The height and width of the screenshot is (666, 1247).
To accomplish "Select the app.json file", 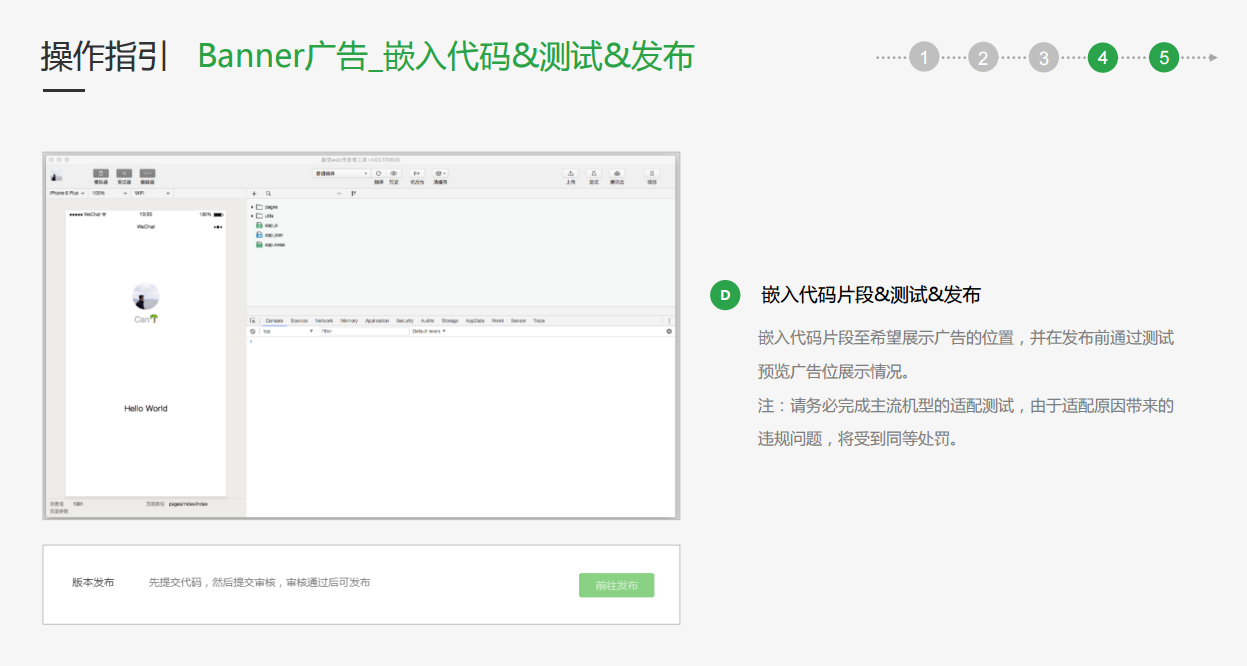I will (270, 235).
